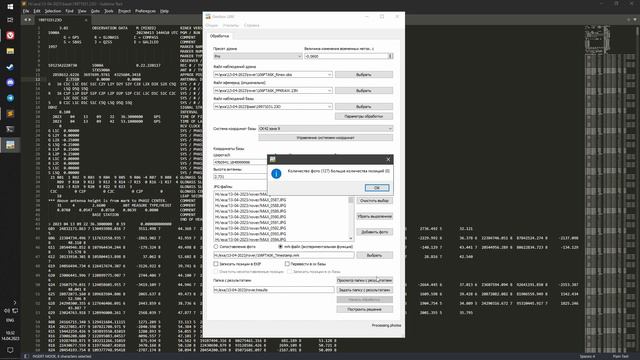Viewport: 640px width, 360px height.
Task: Click Plain Text syntax in Sublime status bar
Action: tap(620, 356)
